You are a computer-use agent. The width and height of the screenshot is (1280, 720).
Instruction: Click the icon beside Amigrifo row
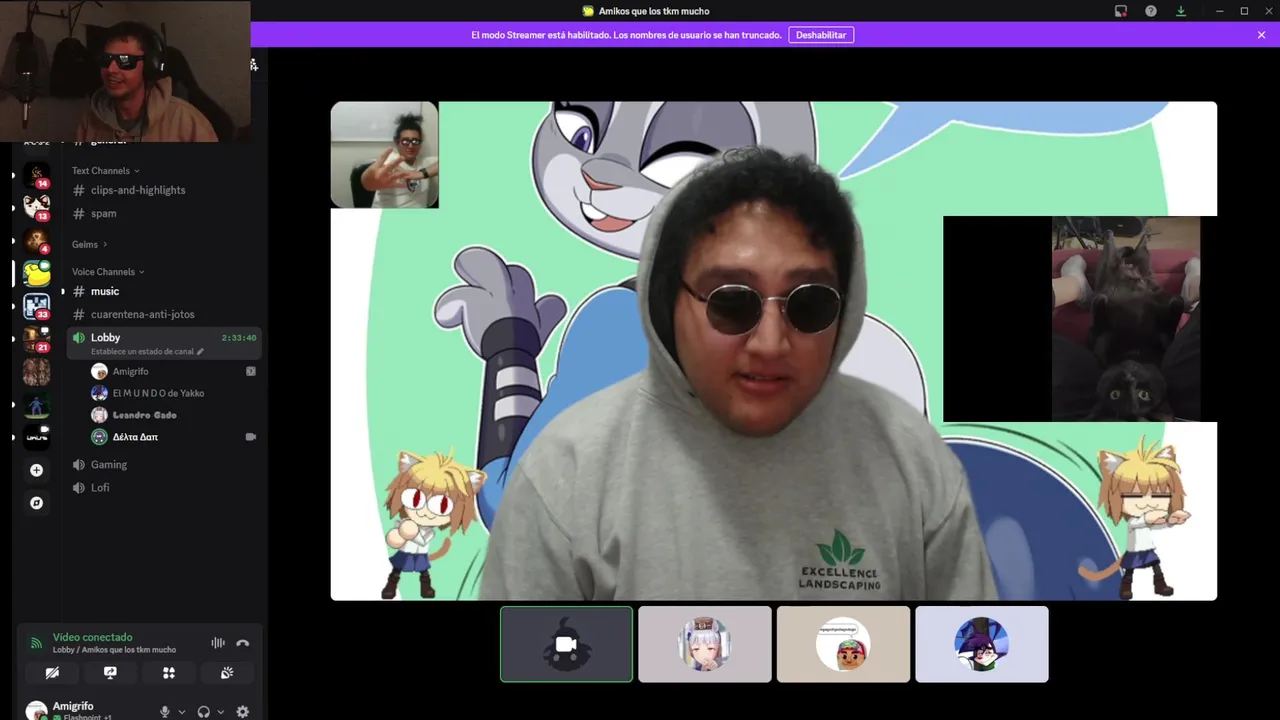(x=251, y=371)
